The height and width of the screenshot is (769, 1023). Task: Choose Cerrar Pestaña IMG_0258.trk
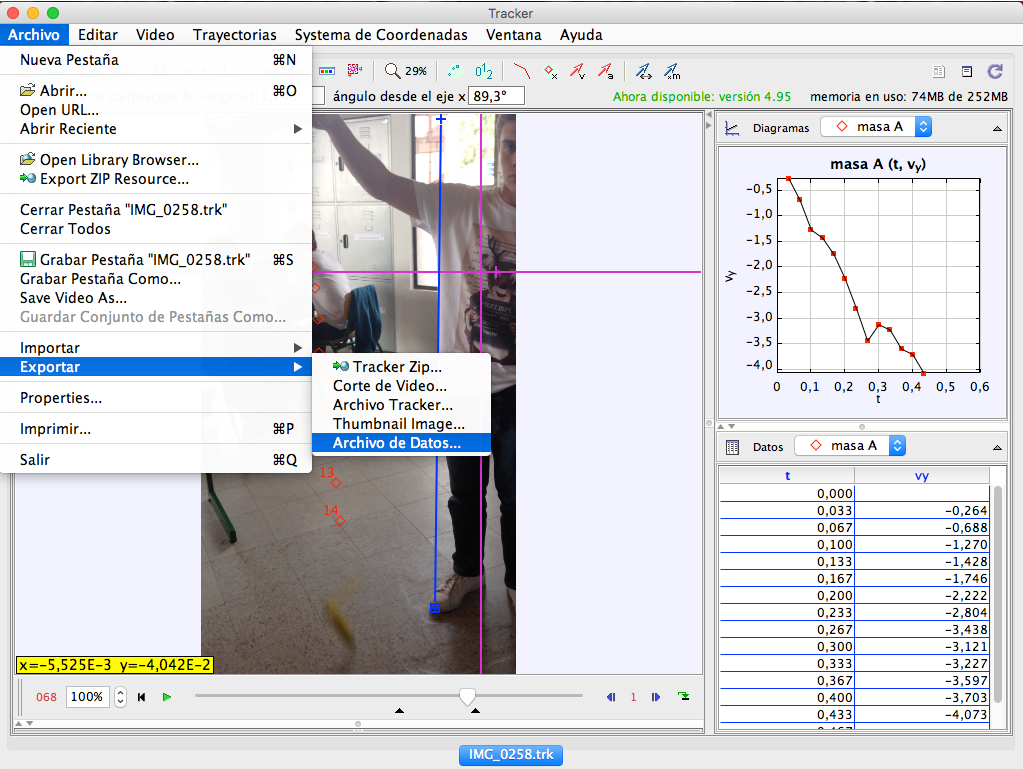[156, 209]
